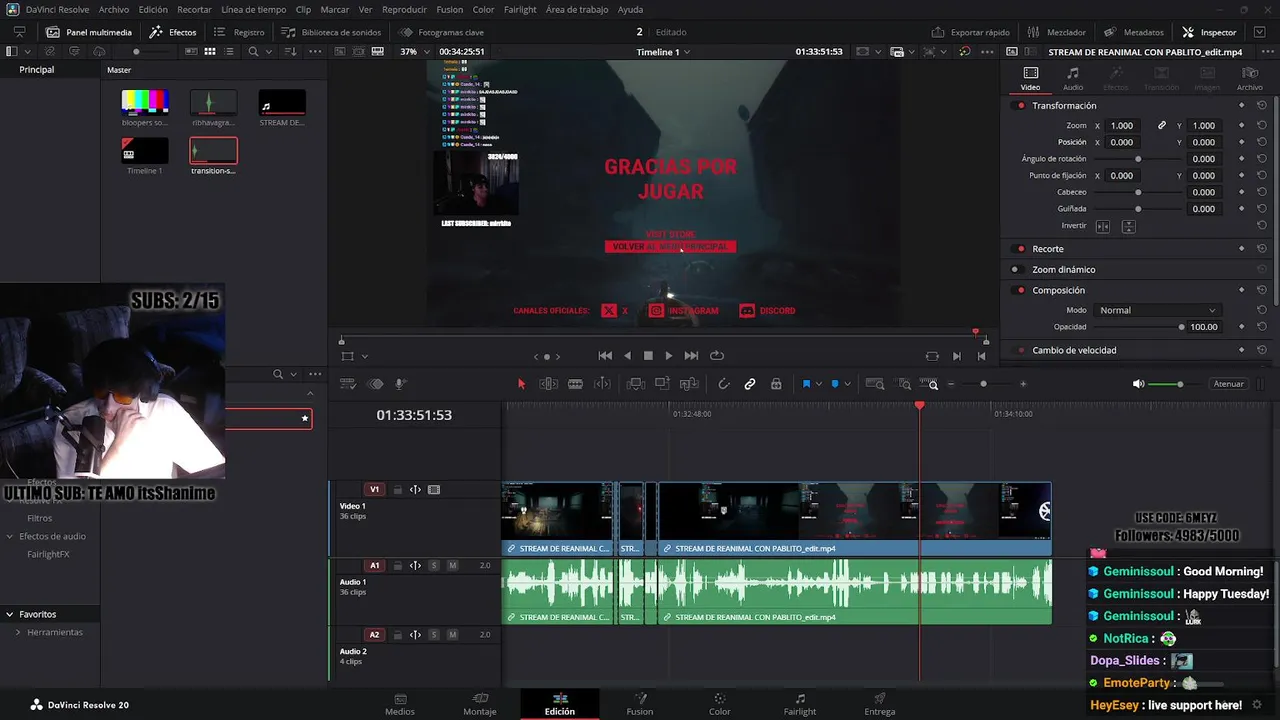Stop playback in the viewer
Image resolution: width=1280 pixels, height=720 pixels.
point(648,356)
